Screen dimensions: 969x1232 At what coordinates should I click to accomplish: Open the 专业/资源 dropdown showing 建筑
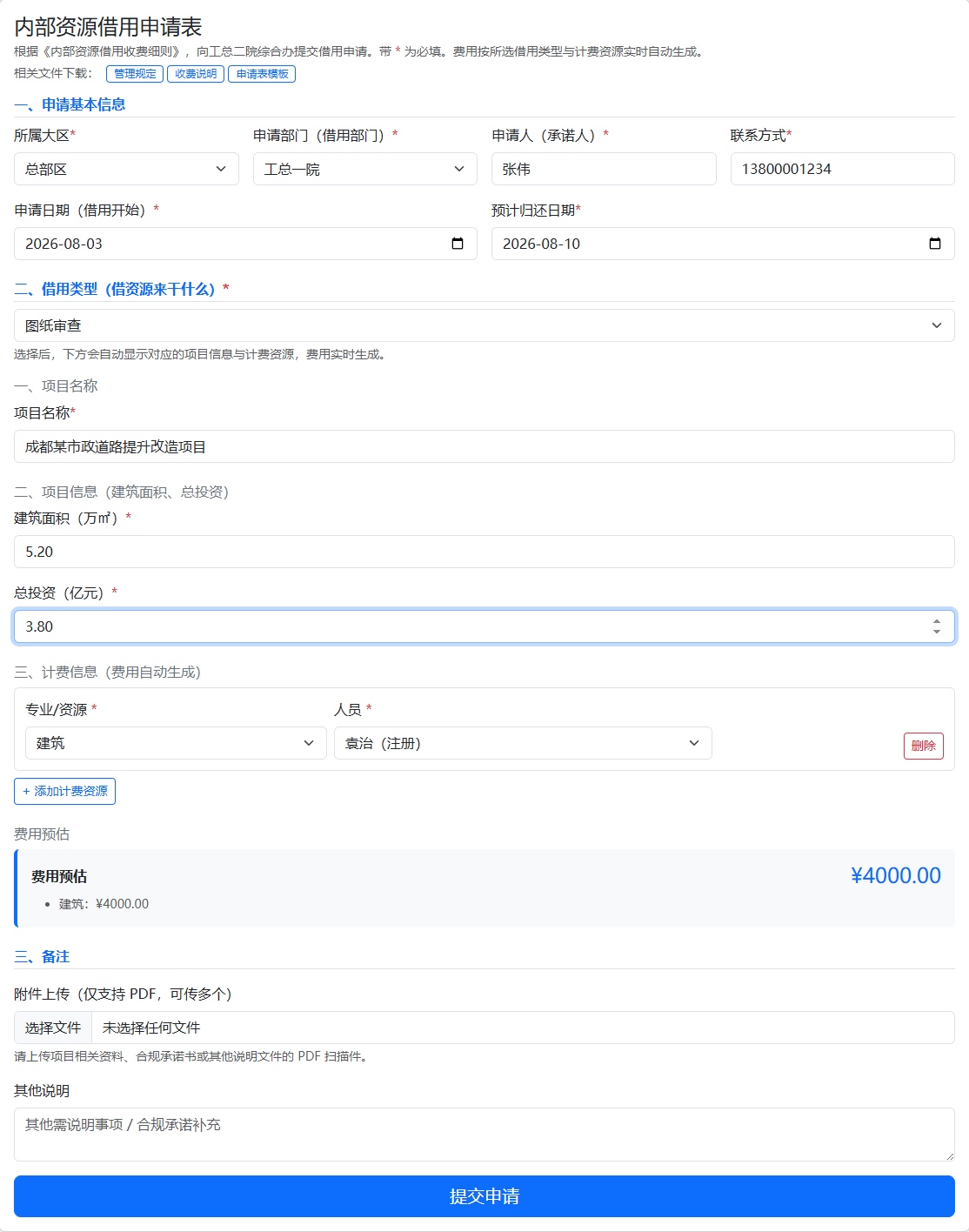click(176, 743)
